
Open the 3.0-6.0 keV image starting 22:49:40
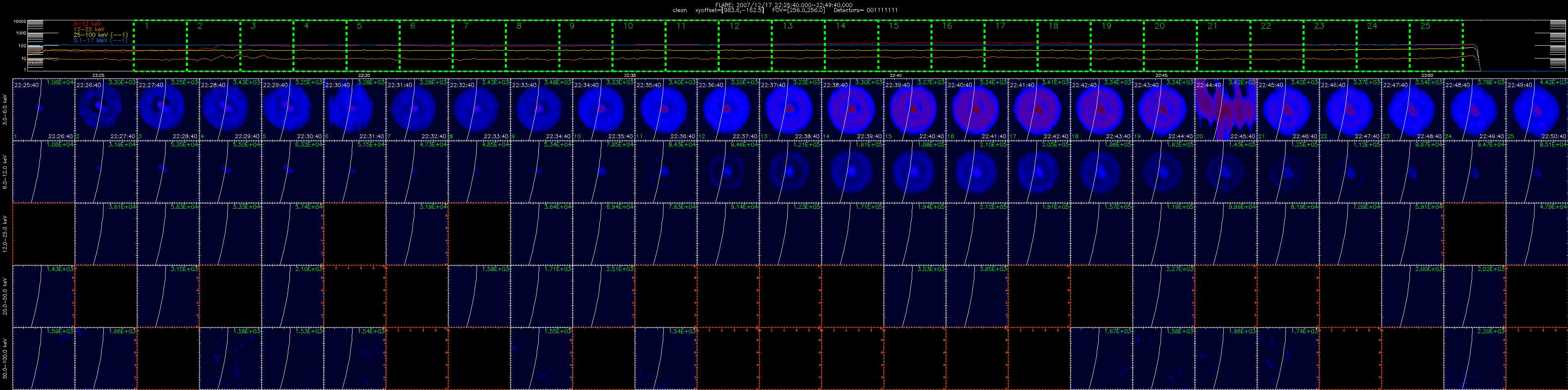pyautogui.click(x=1537, y=110)
